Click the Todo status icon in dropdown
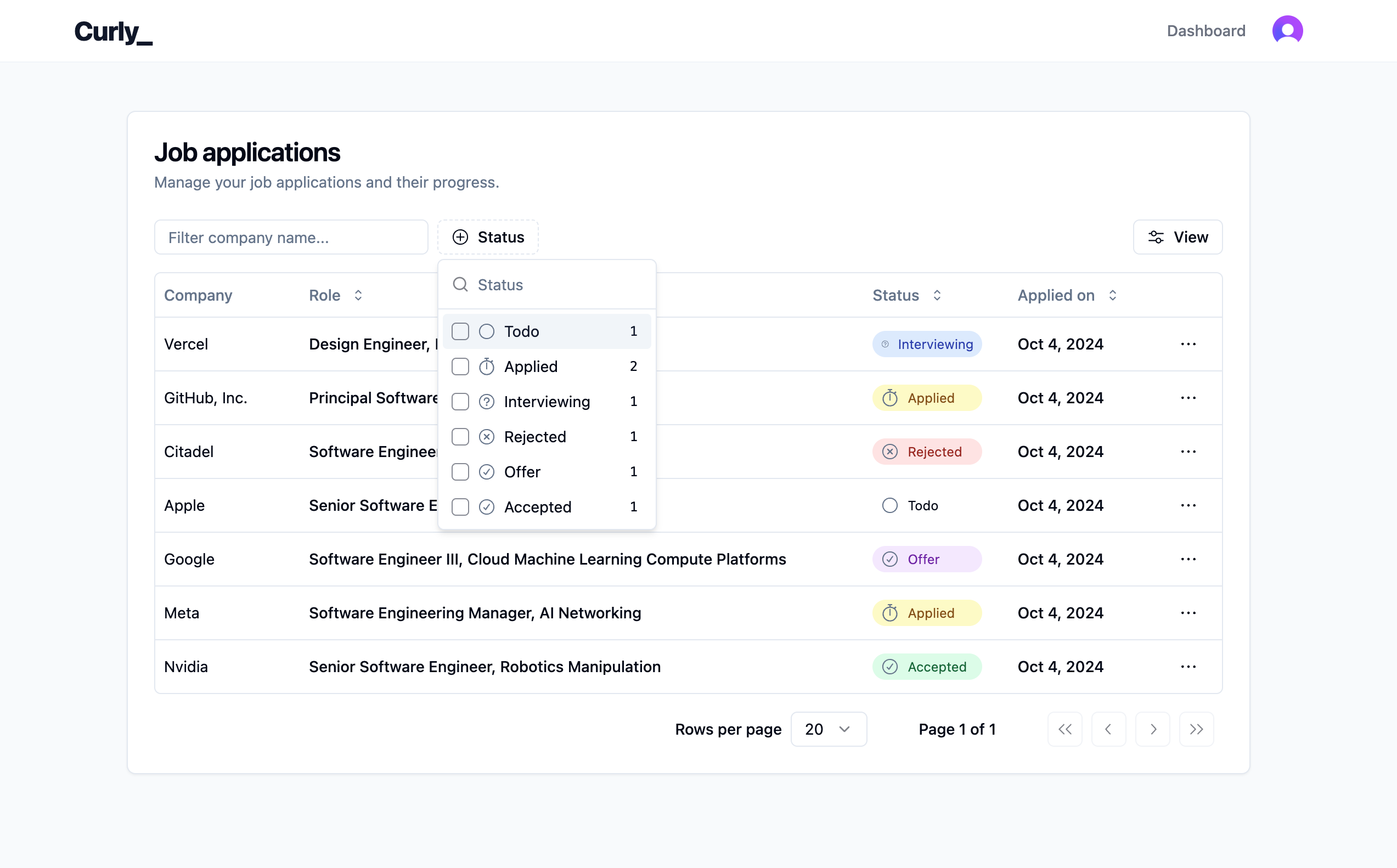1397x868 pixels. pyautogui.click(x=488, y=331)
